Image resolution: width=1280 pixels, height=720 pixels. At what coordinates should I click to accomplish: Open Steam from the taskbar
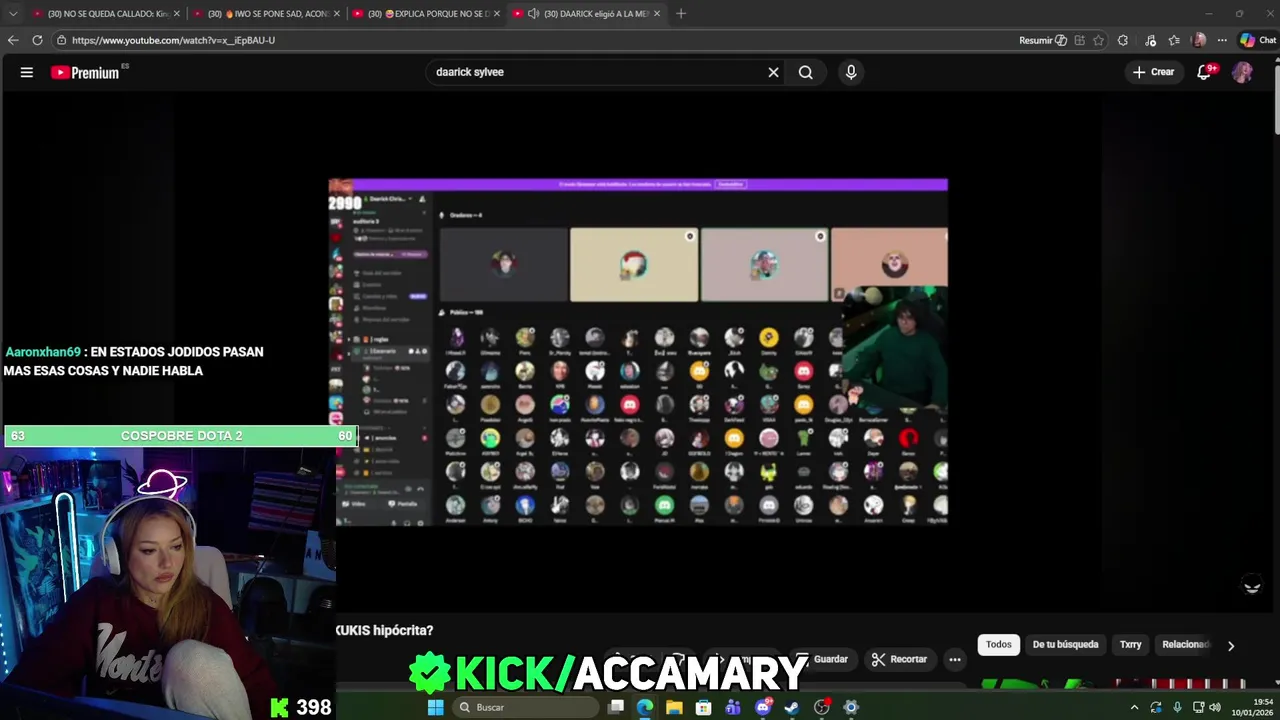pyautogui.click(x=792, y=707)
